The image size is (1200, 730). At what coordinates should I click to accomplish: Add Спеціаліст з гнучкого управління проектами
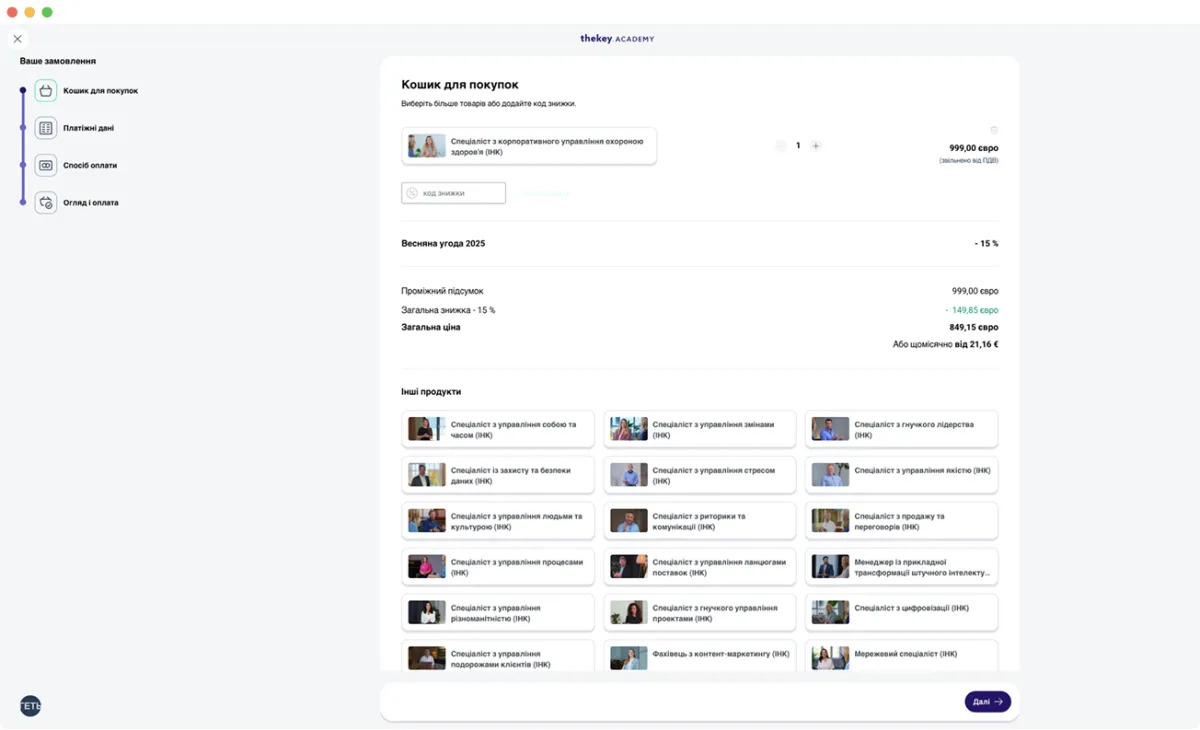tap(700, 613)
